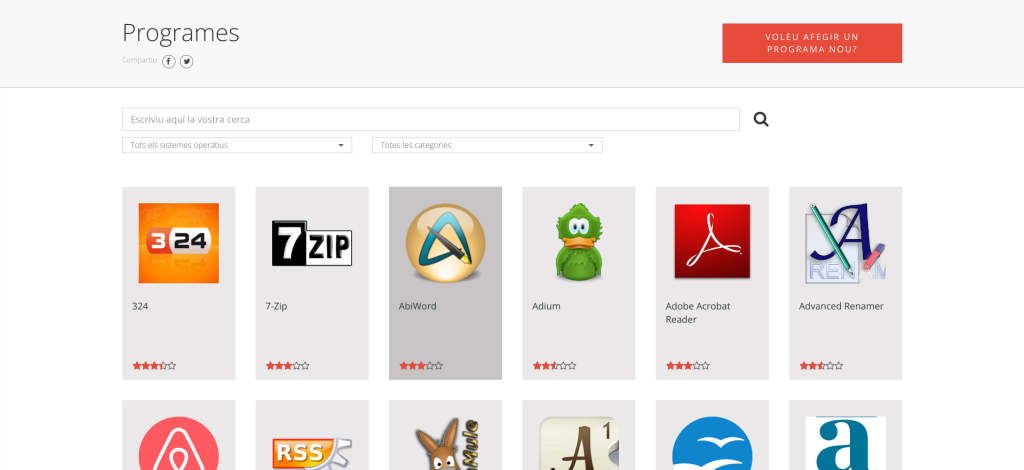Screen dimensions: 1024x470
Task: Open the 324 app icon
Action: tap(178, 243)
